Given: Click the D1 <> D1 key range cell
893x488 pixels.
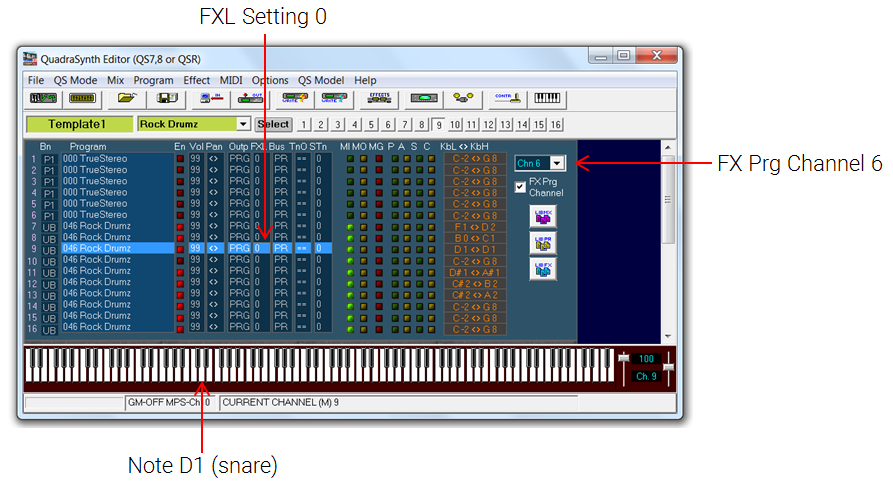Looking at the screenshot, I should pyautogui.click(x=475, y=248).
